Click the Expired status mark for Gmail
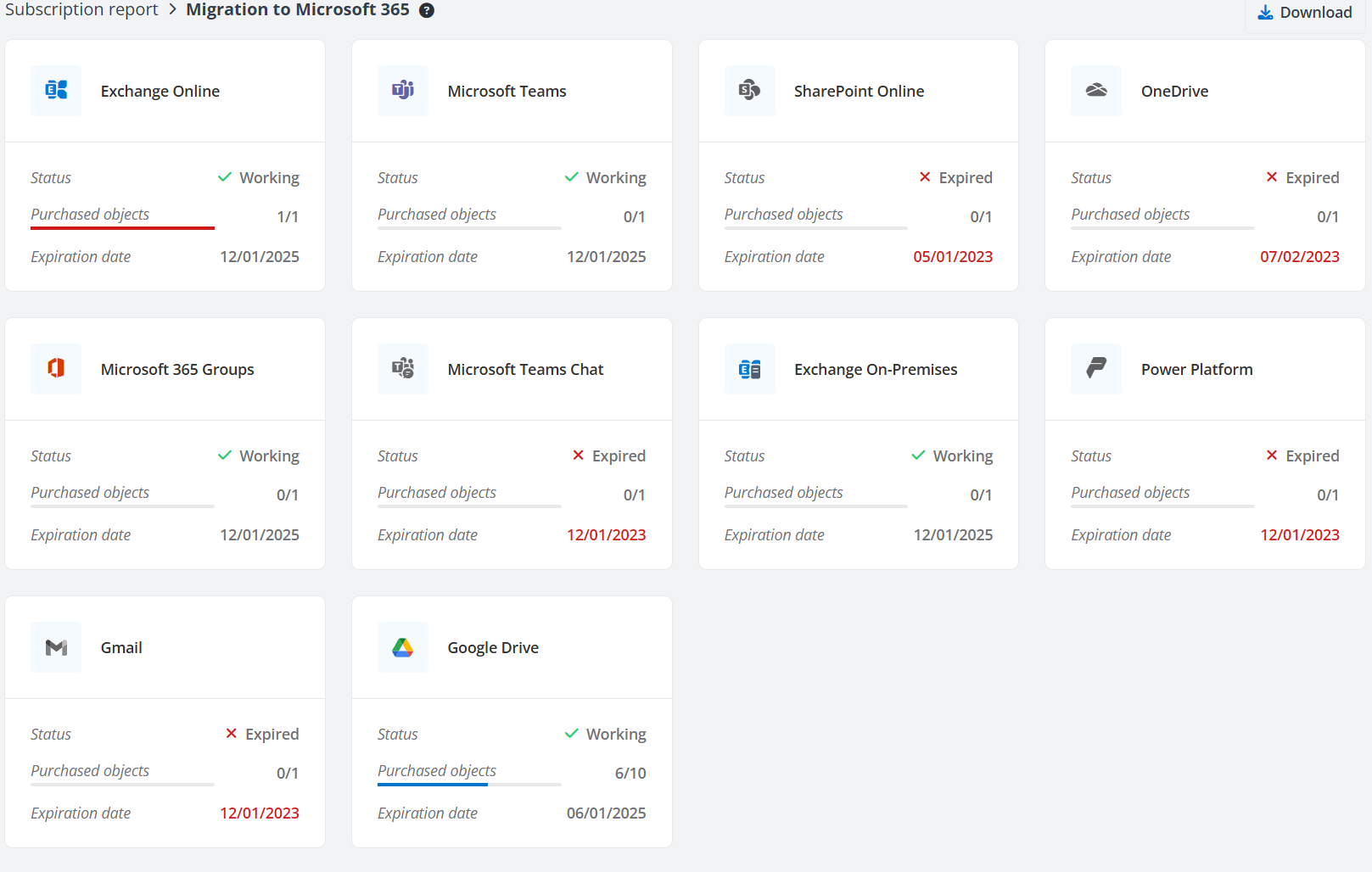Screen dimensions: 1372x872 click(x=231, y=733)
